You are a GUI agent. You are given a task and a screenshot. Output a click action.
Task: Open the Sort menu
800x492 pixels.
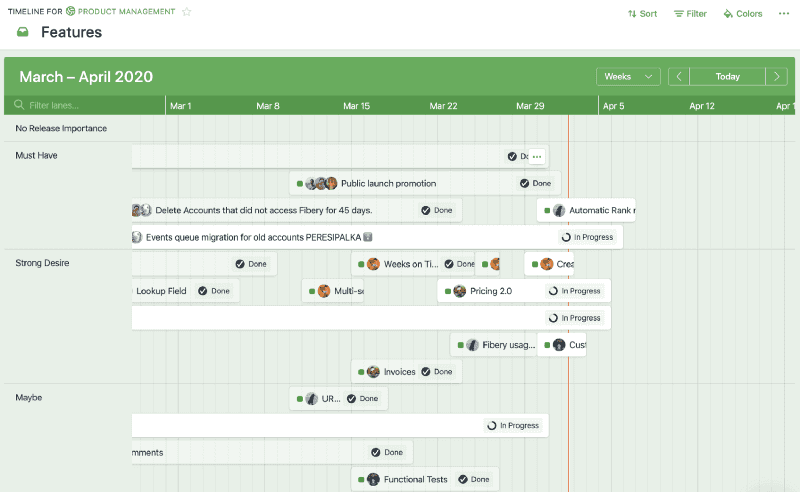(642, 14)
